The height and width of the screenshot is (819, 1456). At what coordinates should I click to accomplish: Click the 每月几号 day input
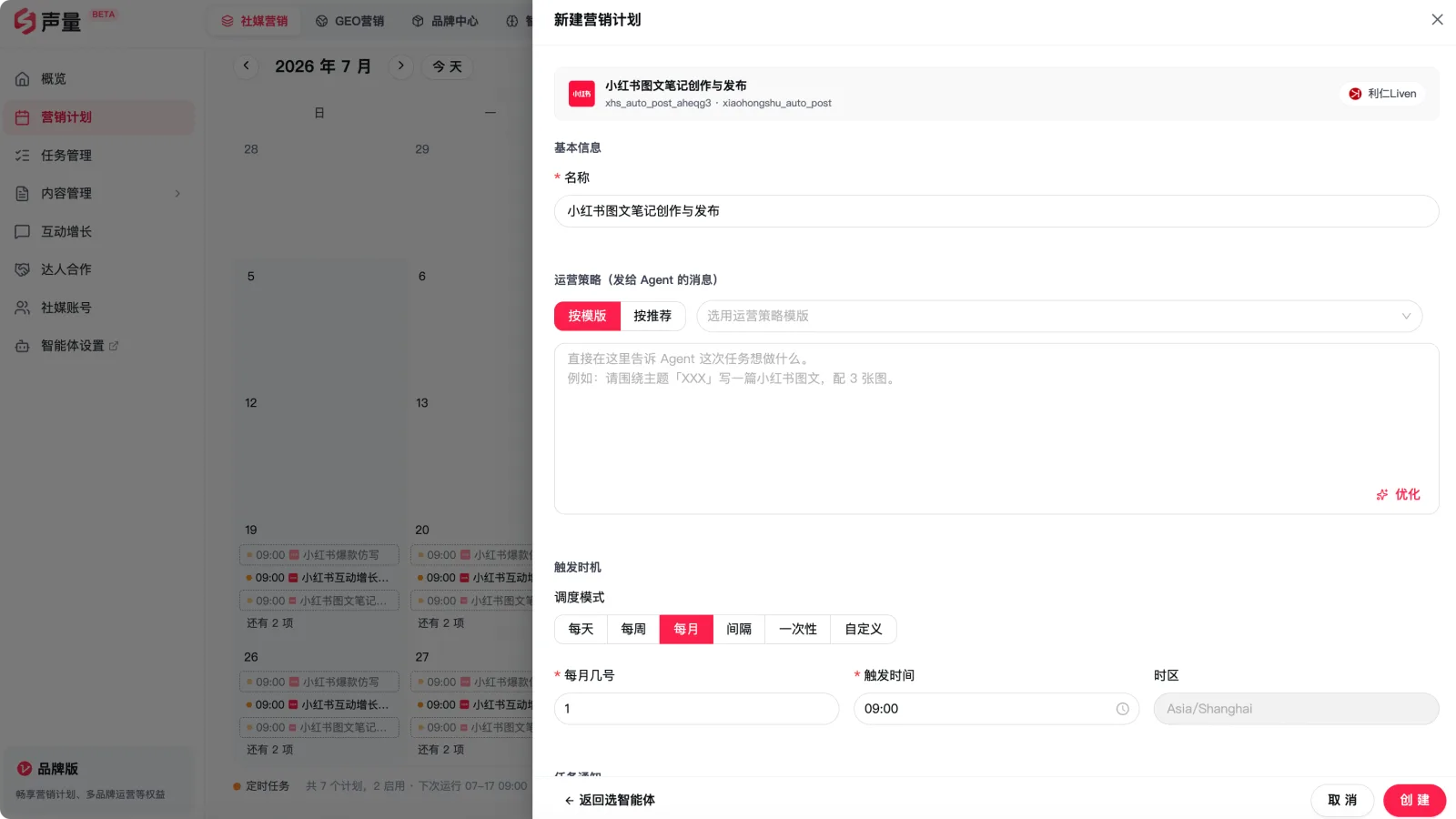[696, 709]
